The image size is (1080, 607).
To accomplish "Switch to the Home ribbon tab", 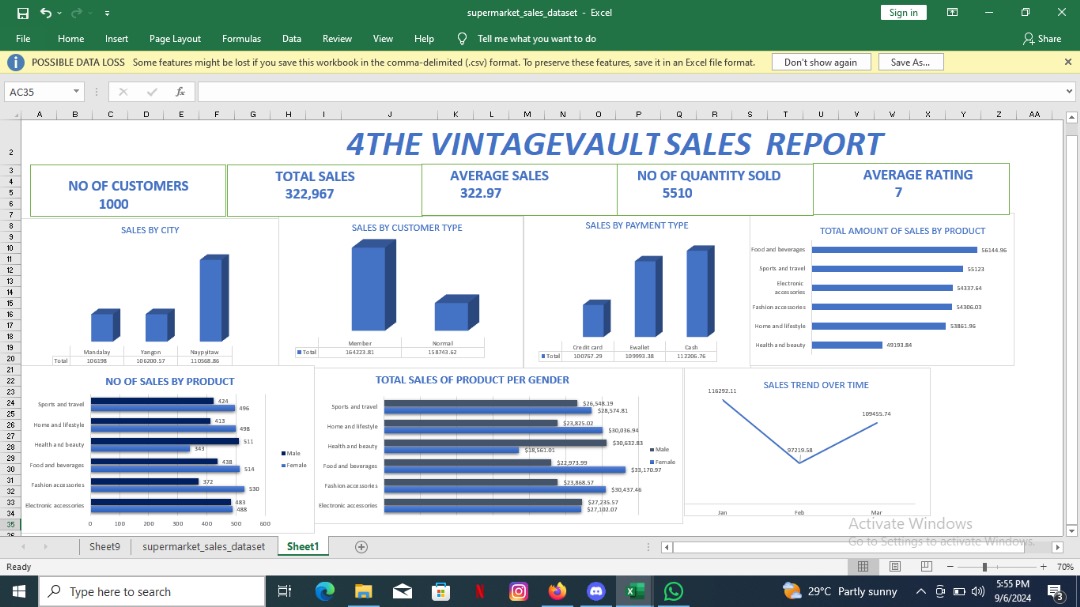I will [71, 39].
